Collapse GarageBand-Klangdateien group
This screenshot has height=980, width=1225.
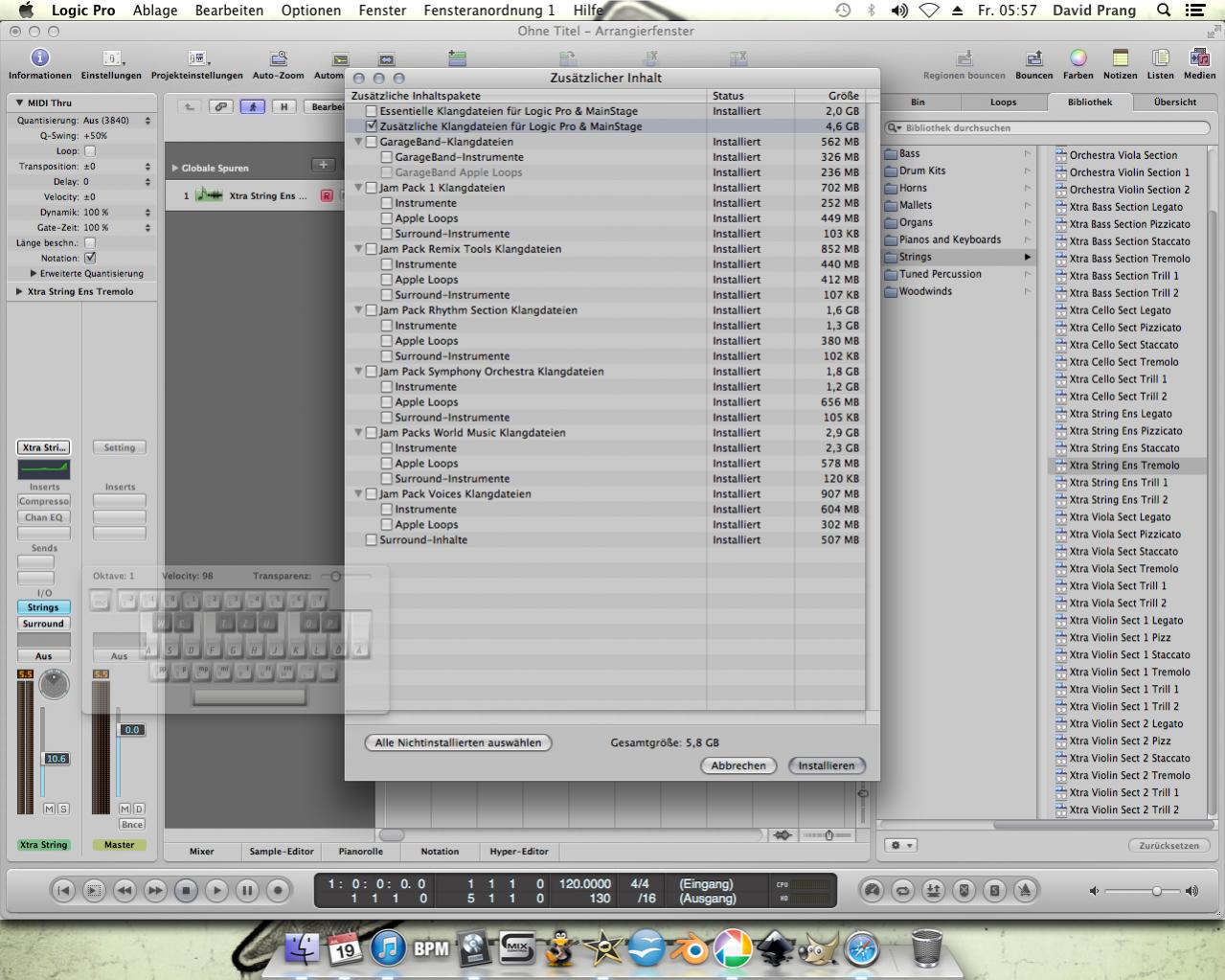[358, 142]
